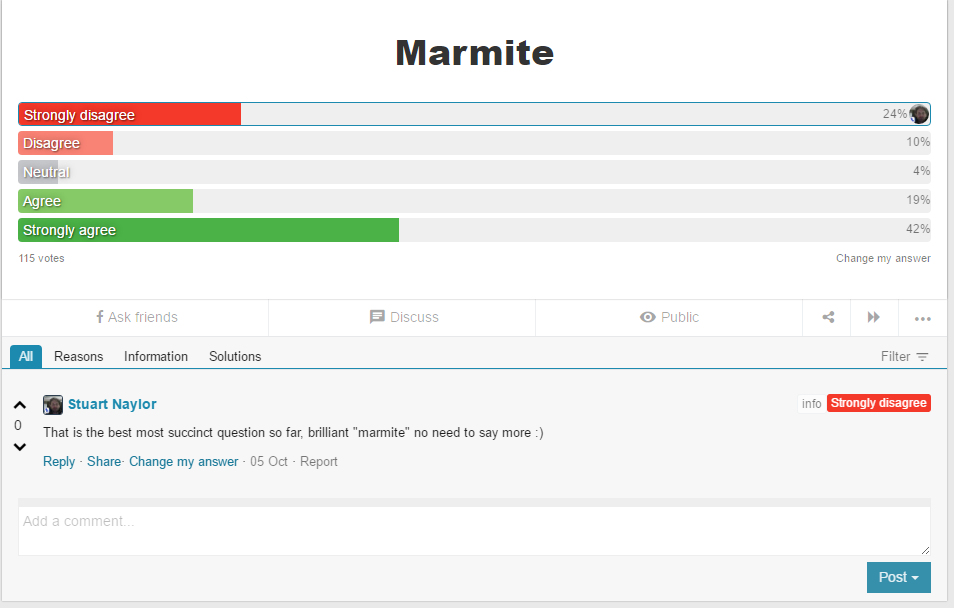Screen dimensions: 954x610
Task: Select the Disagree answer bar
Action: pyautogui.click(x=475, y=144)
